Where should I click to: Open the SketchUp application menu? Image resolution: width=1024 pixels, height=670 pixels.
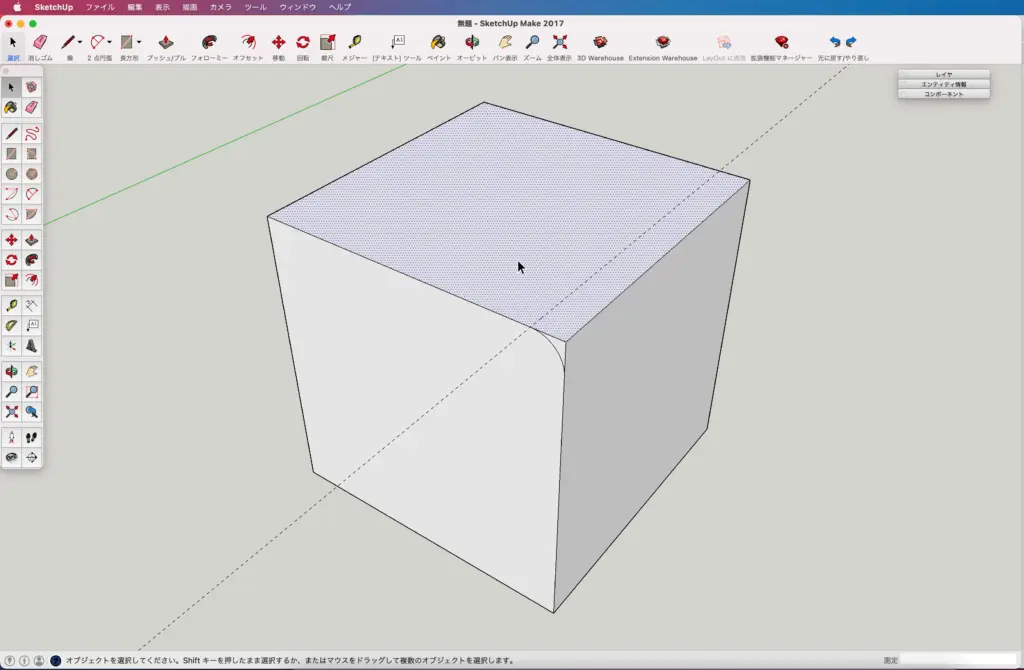[x=54, y=7]
